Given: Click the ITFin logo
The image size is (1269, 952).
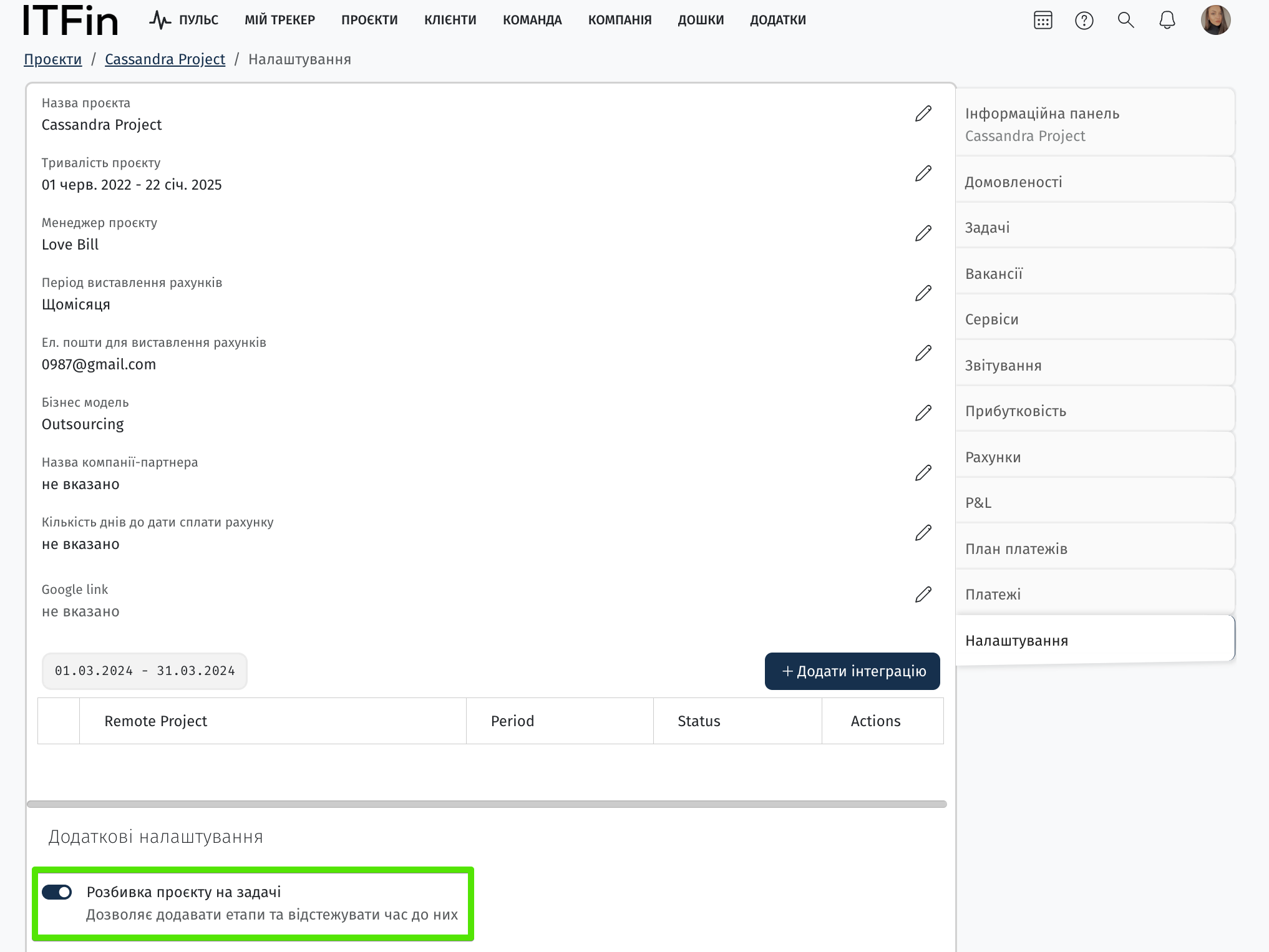Looking at the screenshot, I should pyautogui.click(x=70, y=20).
